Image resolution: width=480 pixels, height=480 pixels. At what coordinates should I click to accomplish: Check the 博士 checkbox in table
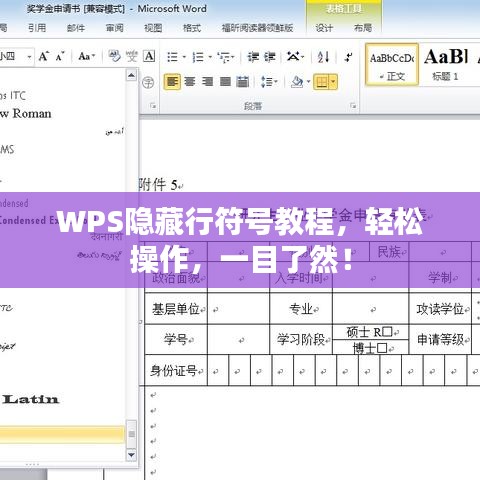382,348
